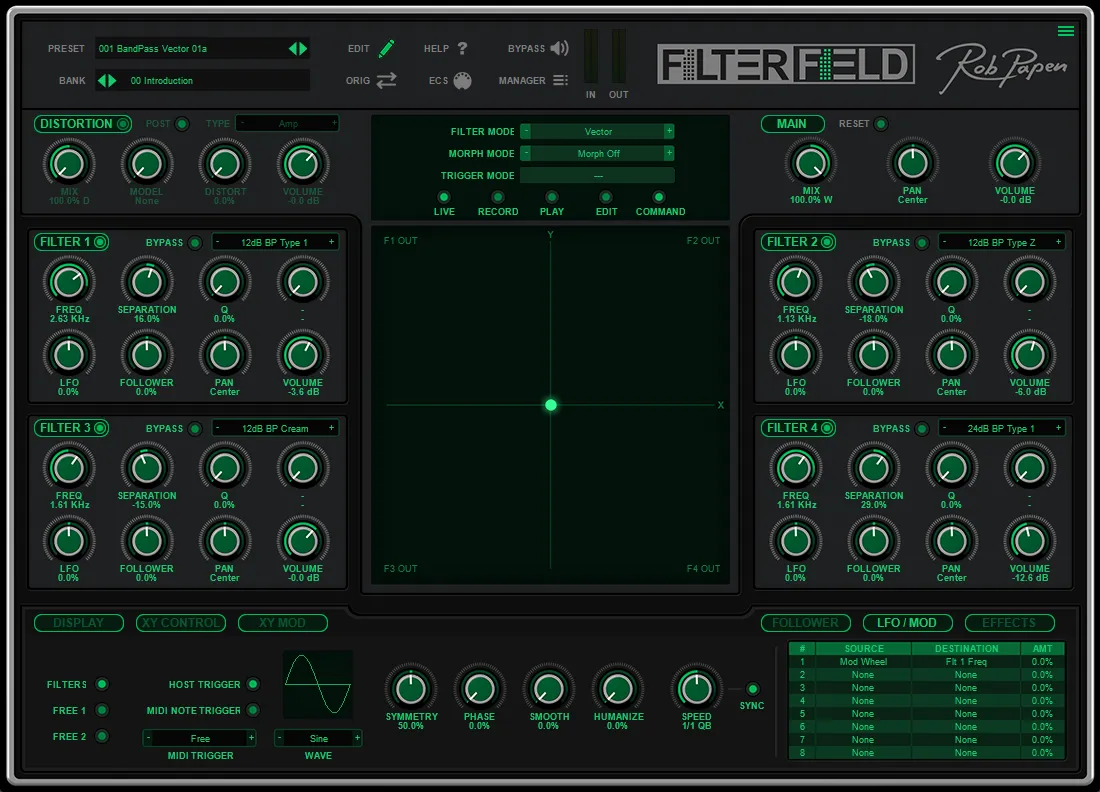This screenshot has width=1100, height=792.
Task: Toggle the LFO SYNC LED
Action: [752, 689]
